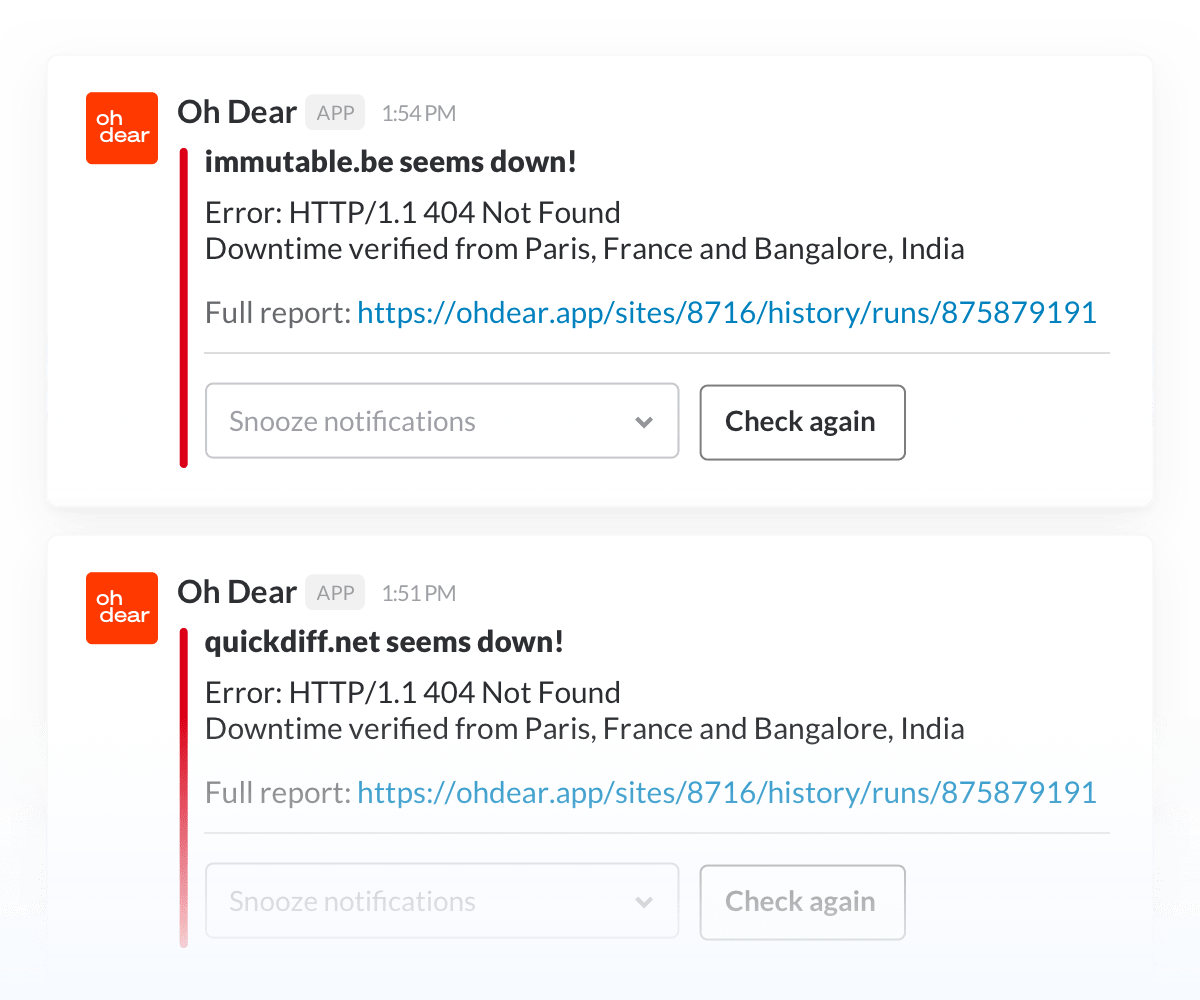Click the Oh Dear sender name on the top message
Image resolution: width=1200 pixels, height=1000 pixels.
tap(237, 112)
